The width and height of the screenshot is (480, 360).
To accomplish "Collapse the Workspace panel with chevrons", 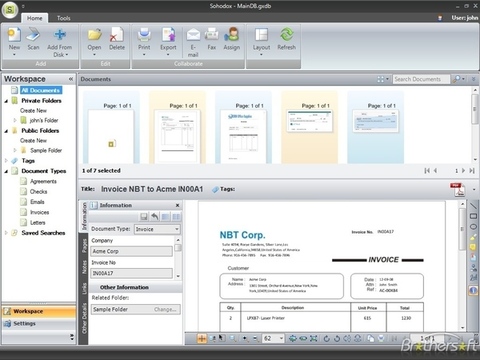I will (x=71, y=79).
